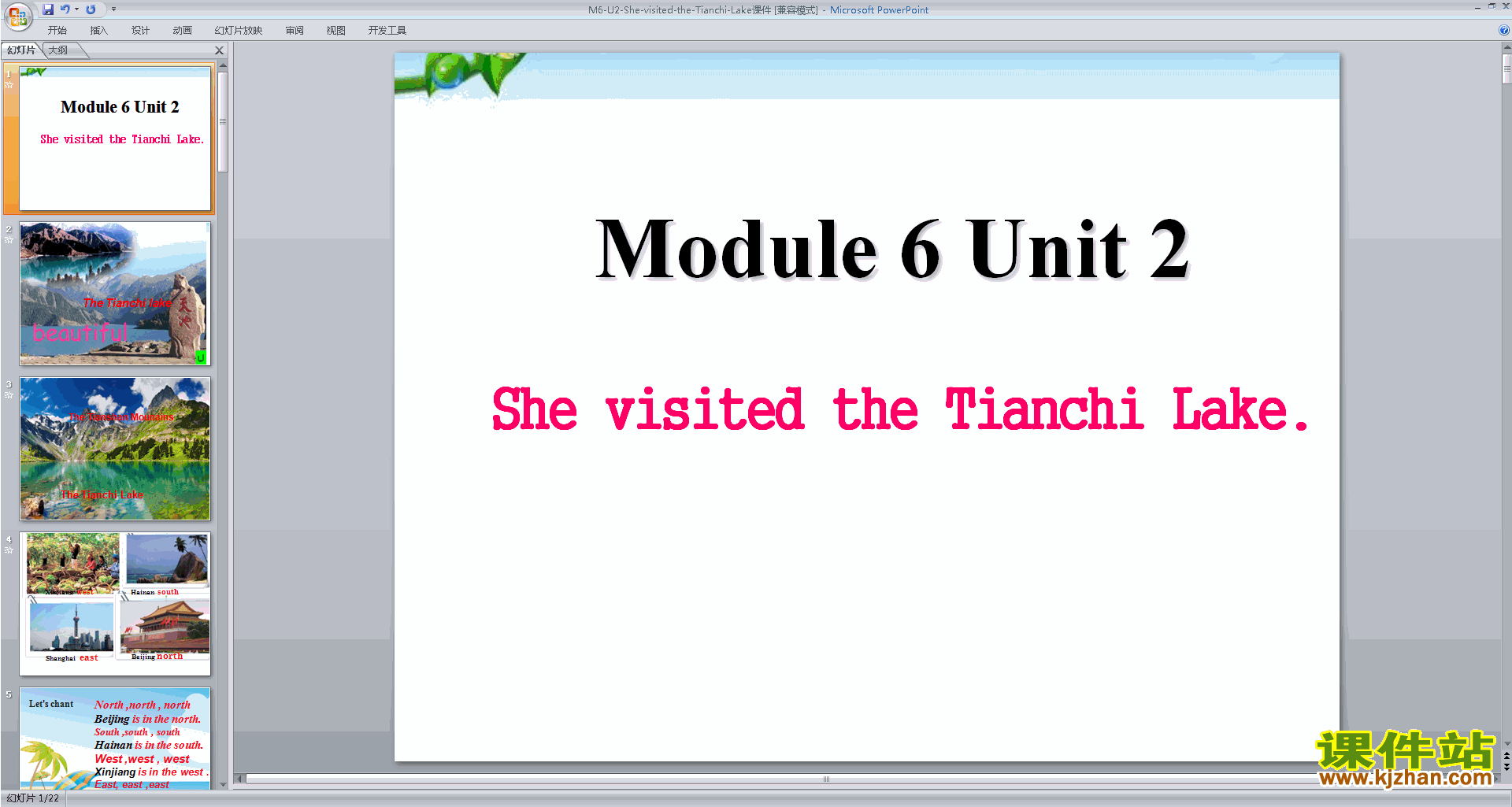Open the 设计 ribbon tab
1512x807 pixels.
140,31
